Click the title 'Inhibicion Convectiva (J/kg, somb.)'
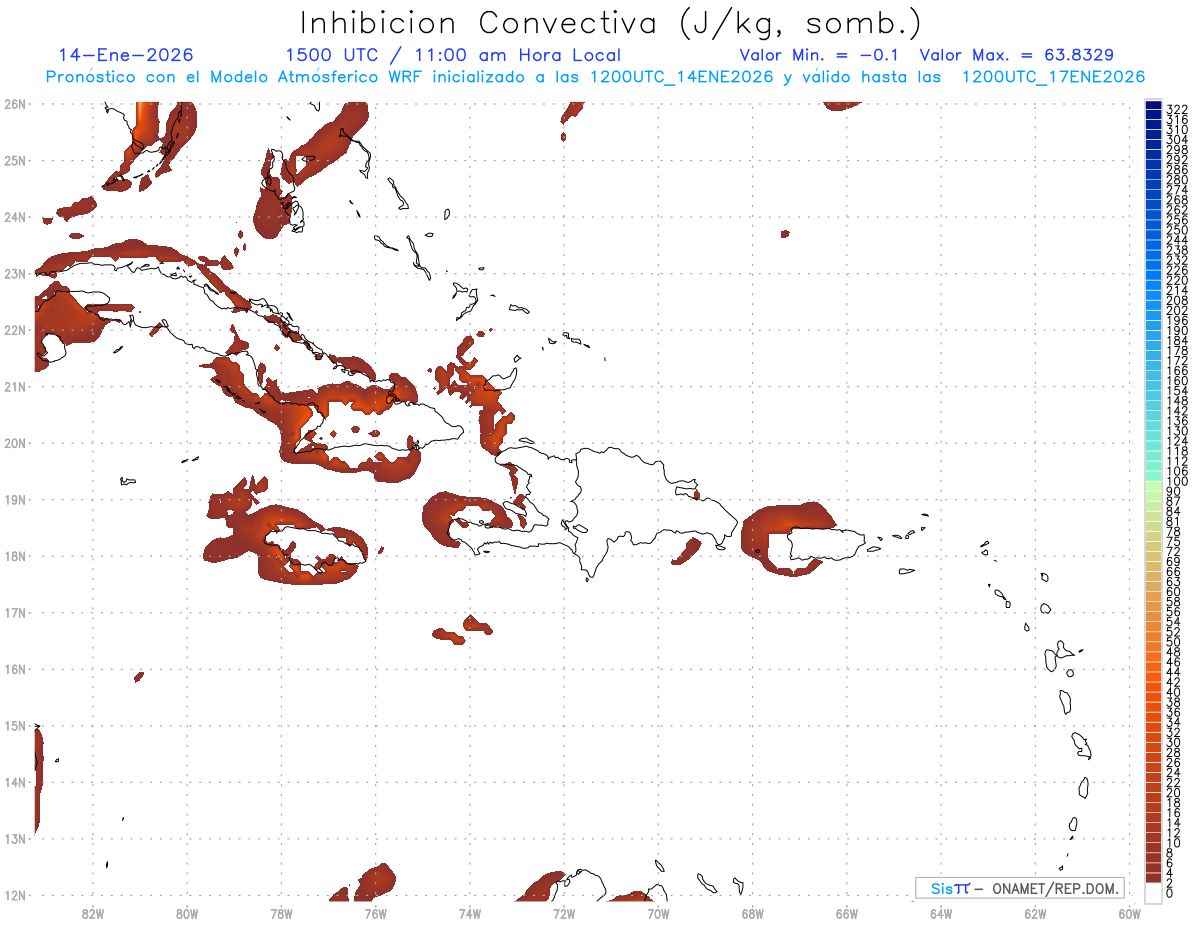1200x927 pixels. pyautogui.click(x=611, y=23)
